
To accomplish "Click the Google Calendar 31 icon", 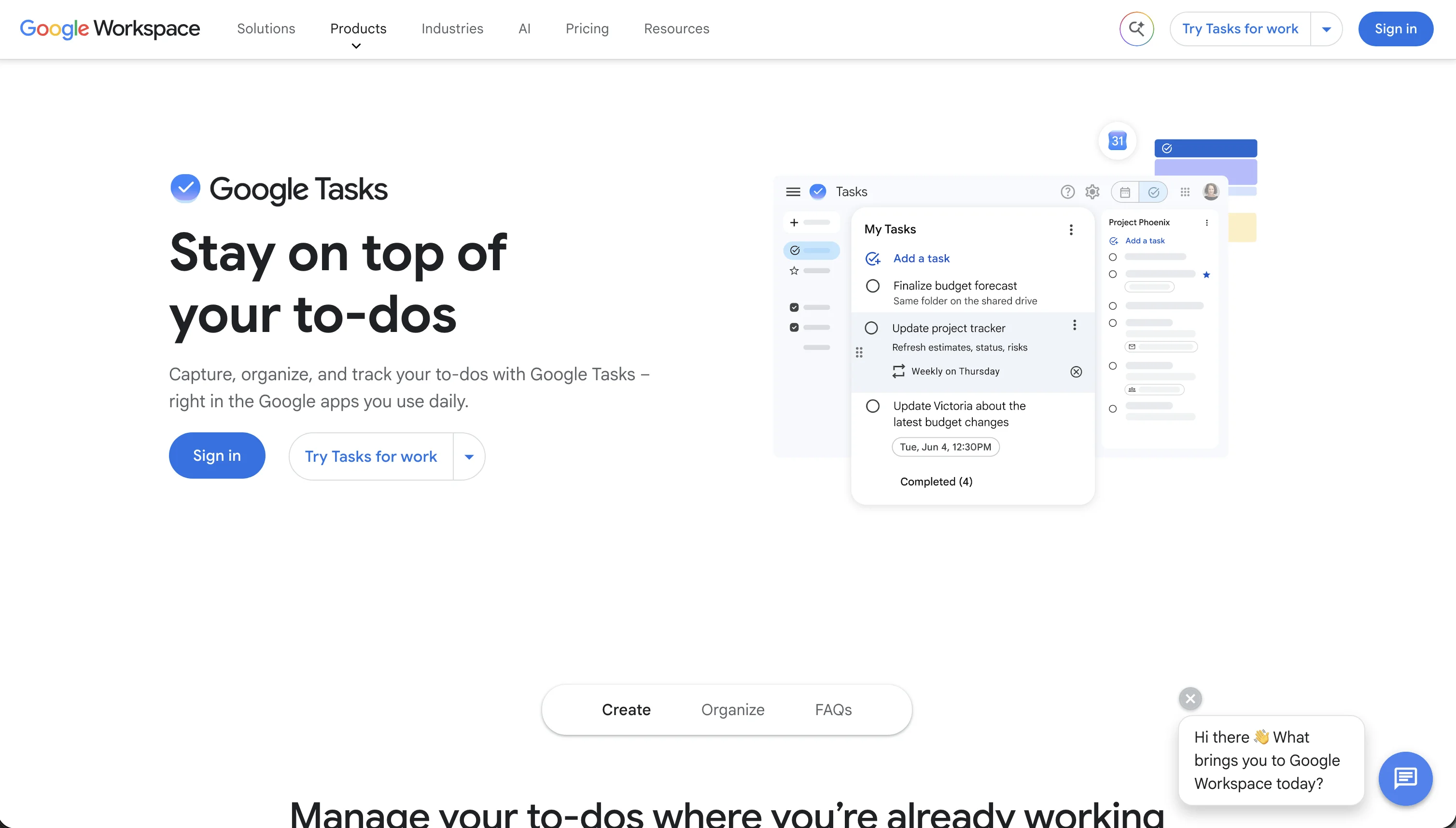I will point(1117,140).
